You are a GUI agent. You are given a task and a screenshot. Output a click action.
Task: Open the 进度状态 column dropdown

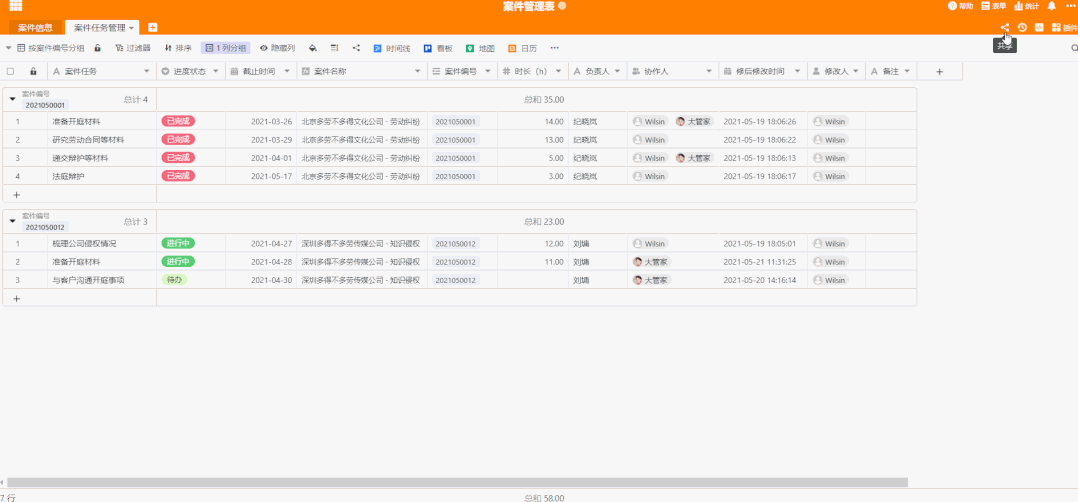point(217,72)
